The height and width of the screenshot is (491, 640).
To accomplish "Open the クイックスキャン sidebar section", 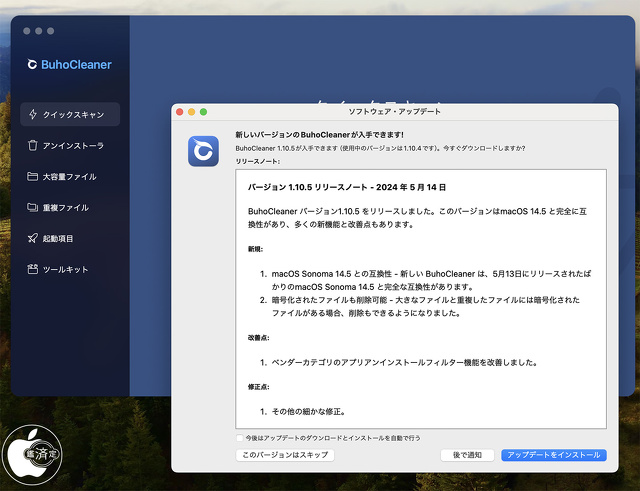I will coord(70,114).
